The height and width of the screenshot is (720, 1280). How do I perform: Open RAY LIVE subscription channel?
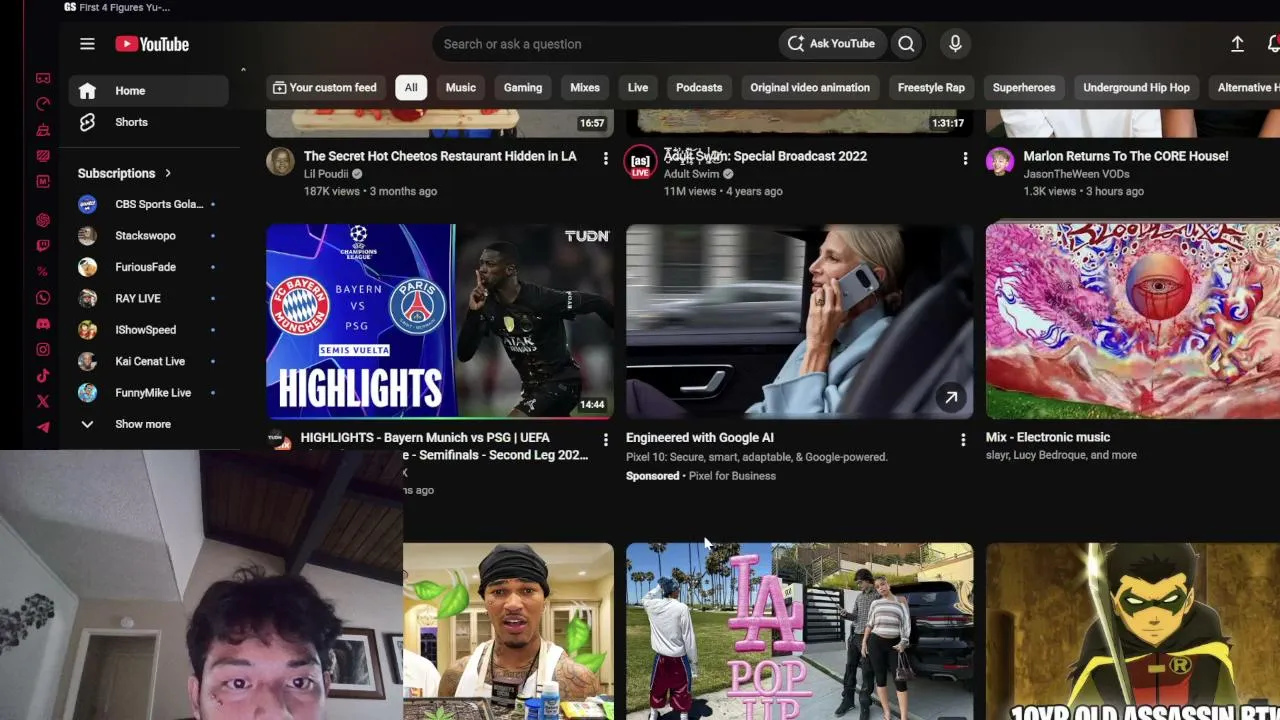(x=149, y=298)
